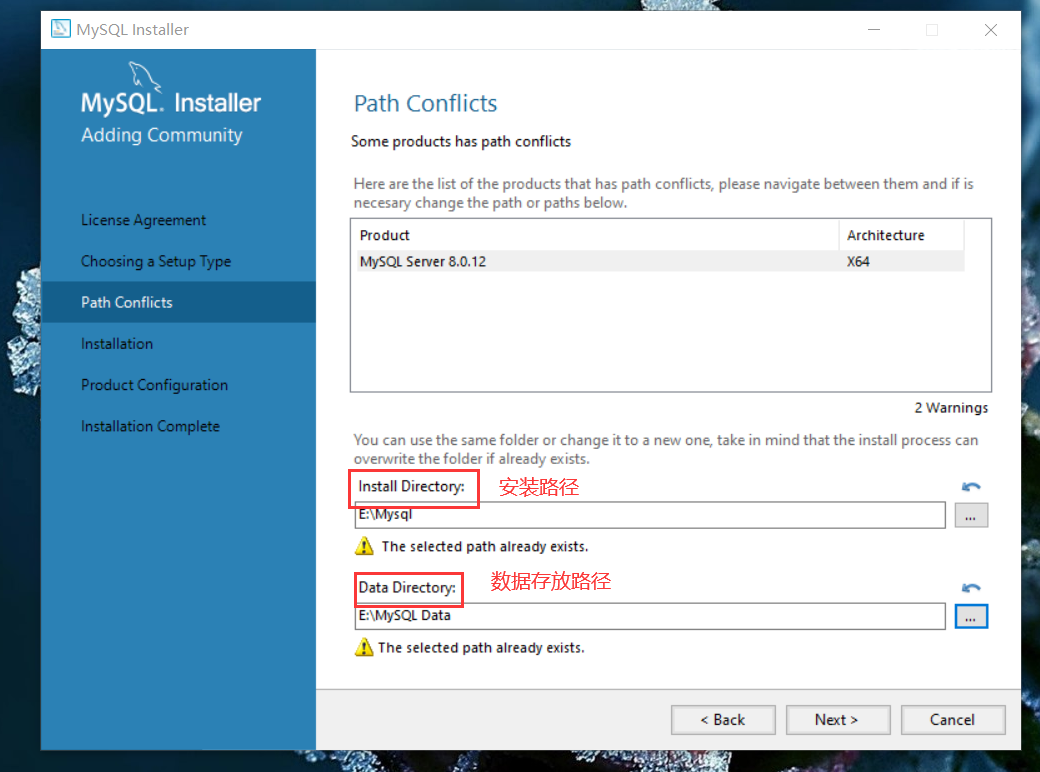Viewport: 1040px width, 772px height.
Task: Browse for Data Directory folder
Action: click(971, 616)
